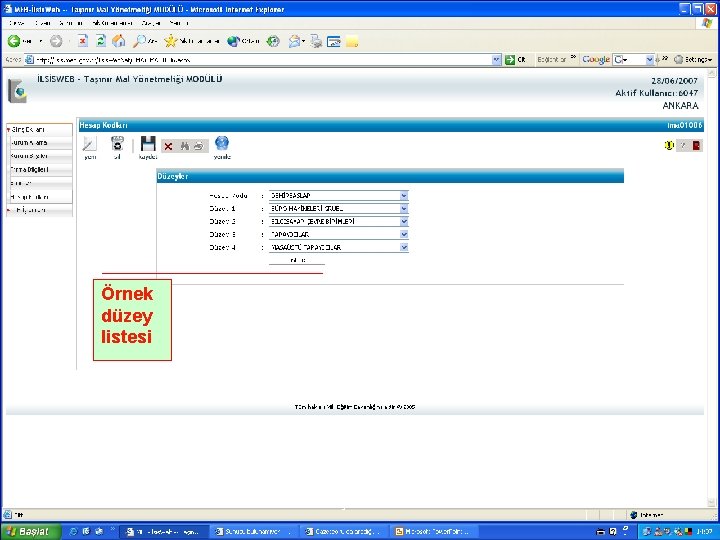
Task: Click the yellow info icon in Hesap Kodları header
Action: coord(669,146)
